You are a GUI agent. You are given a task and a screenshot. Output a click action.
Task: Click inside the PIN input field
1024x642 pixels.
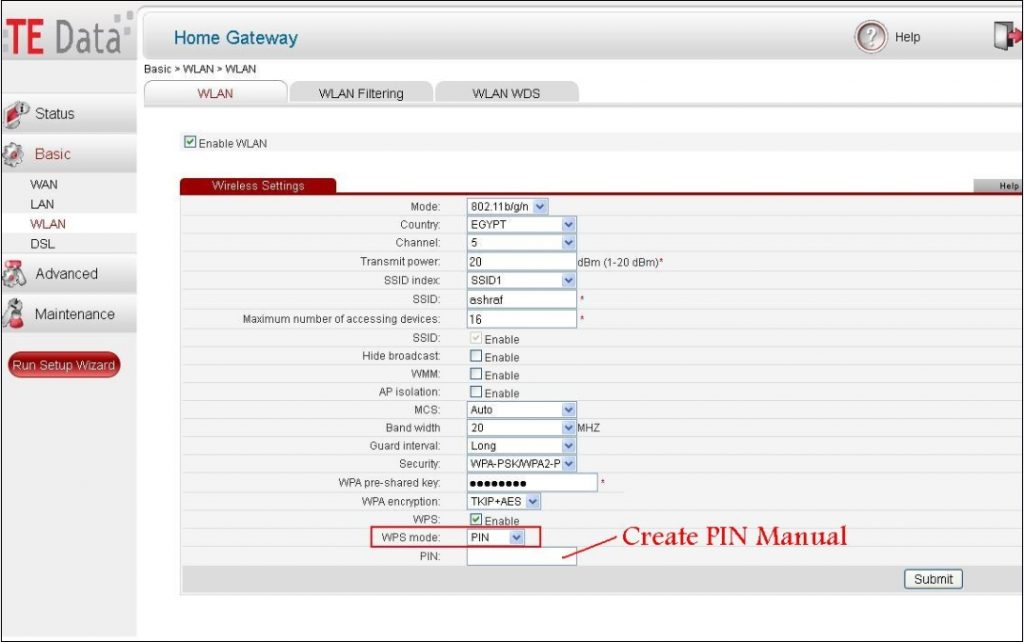pos(520,556)
